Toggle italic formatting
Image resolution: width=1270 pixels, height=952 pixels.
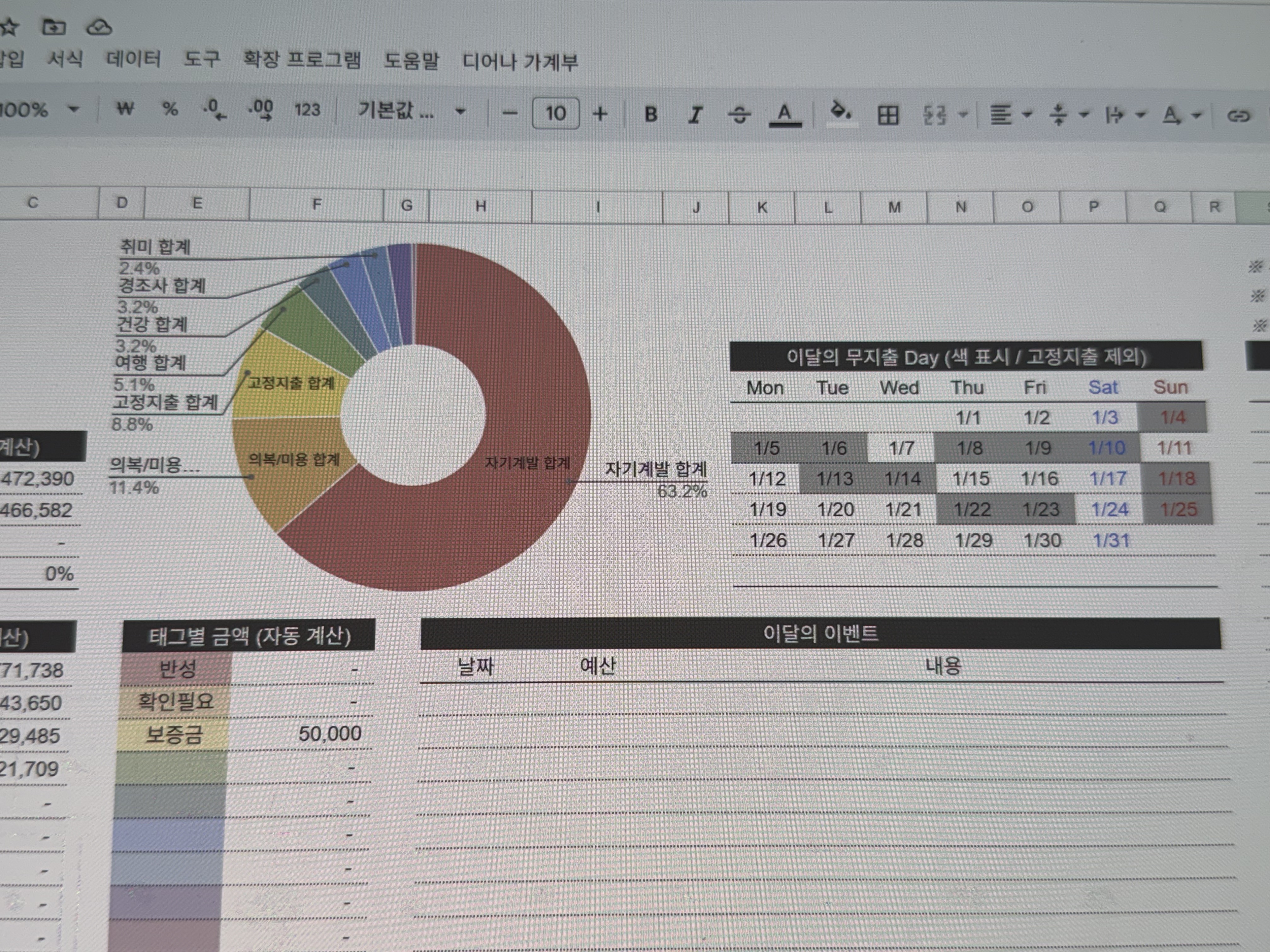point(695,115)
